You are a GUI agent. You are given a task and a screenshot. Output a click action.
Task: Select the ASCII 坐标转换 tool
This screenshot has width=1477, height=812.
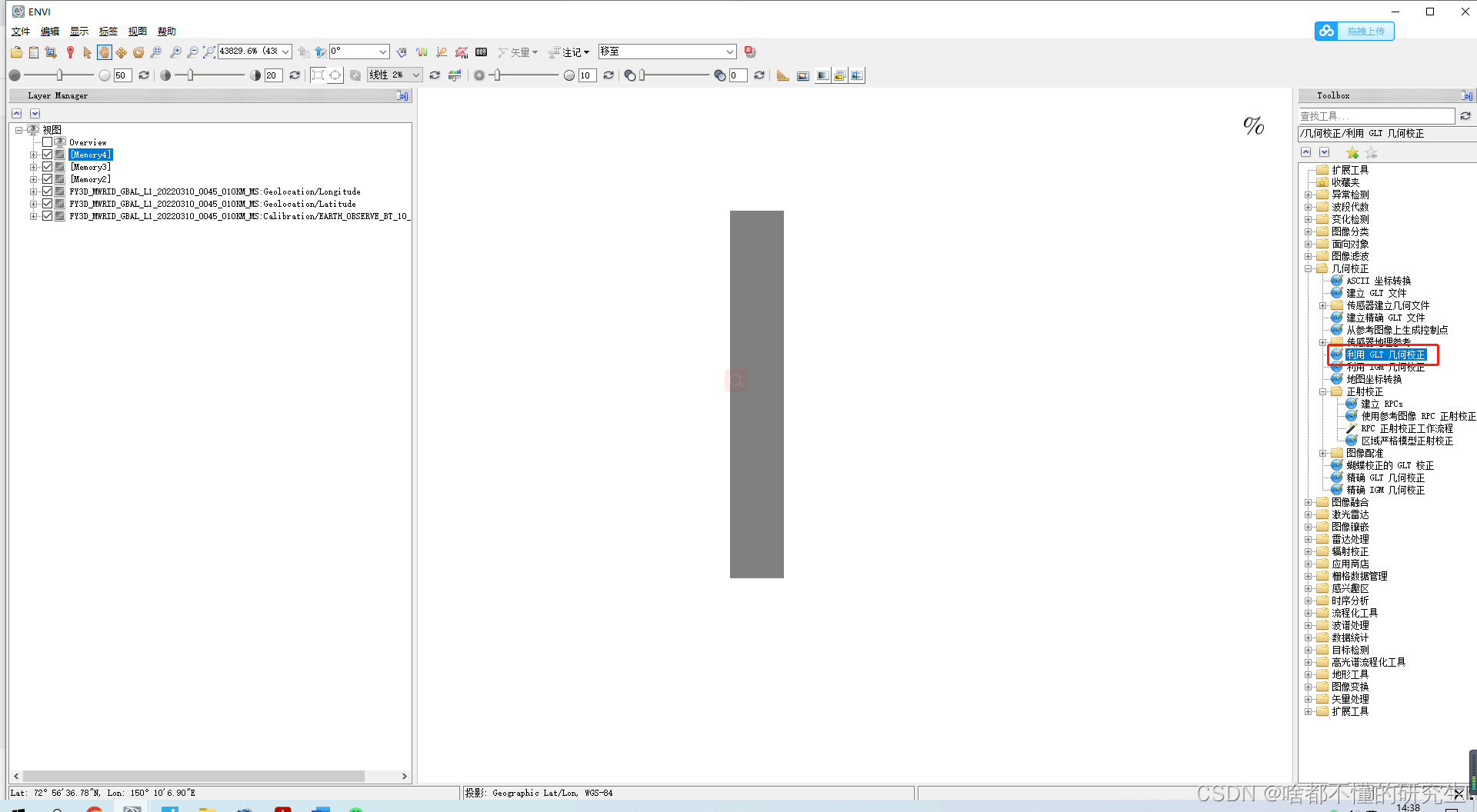[1379, 281]
